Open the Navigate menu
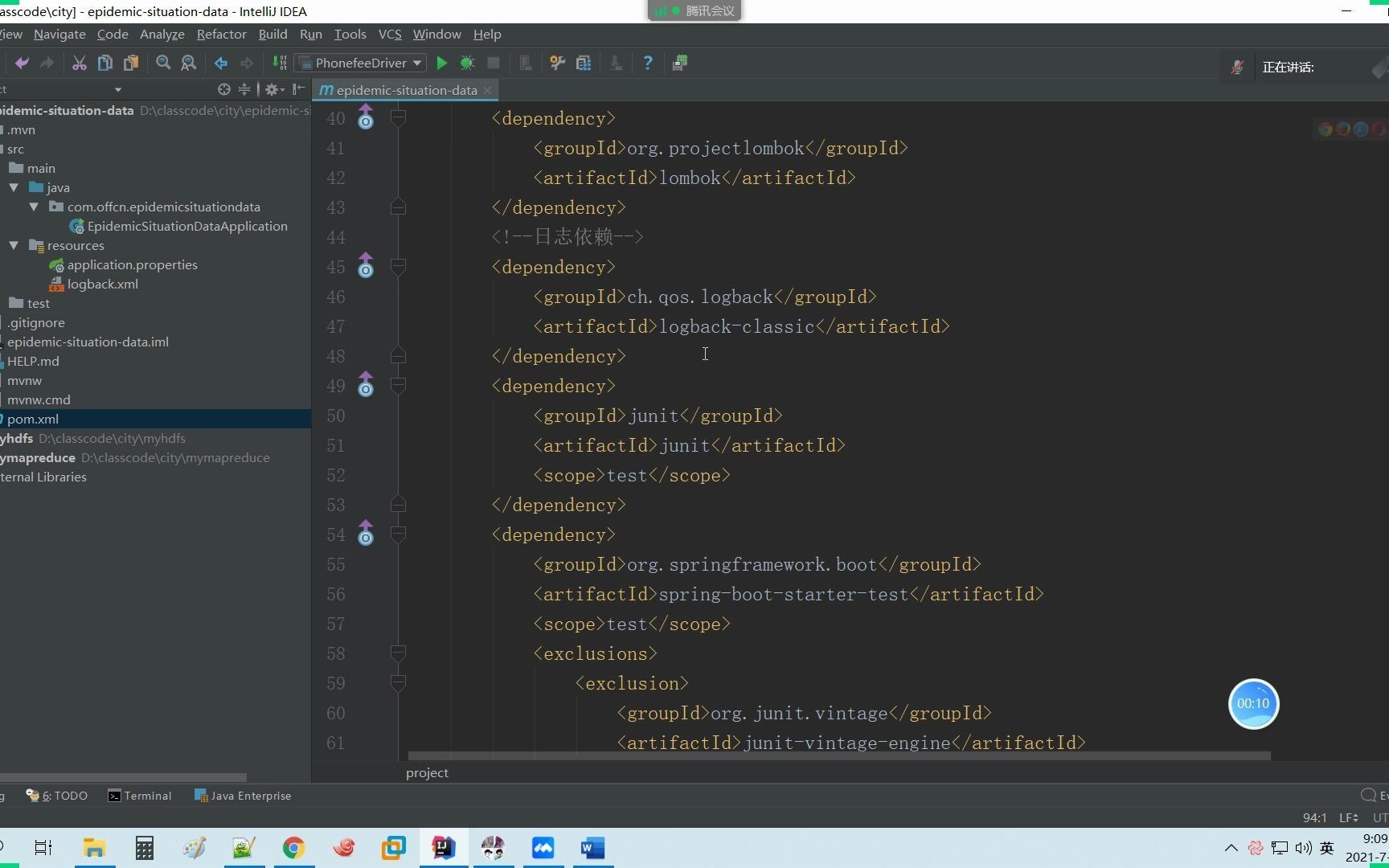1389x868 pixels. (x=59, y=34)
